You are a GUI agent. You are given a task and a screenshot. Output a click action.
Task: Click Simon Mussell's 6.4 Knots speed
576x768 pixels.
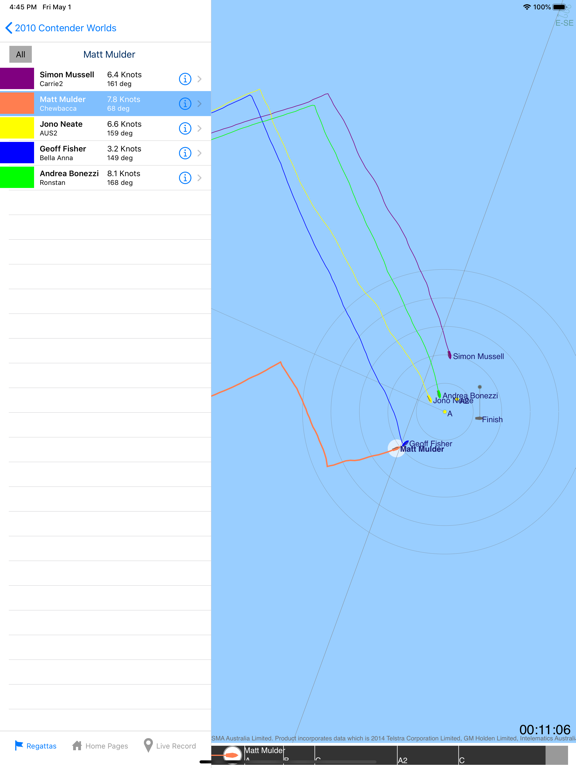124,74
